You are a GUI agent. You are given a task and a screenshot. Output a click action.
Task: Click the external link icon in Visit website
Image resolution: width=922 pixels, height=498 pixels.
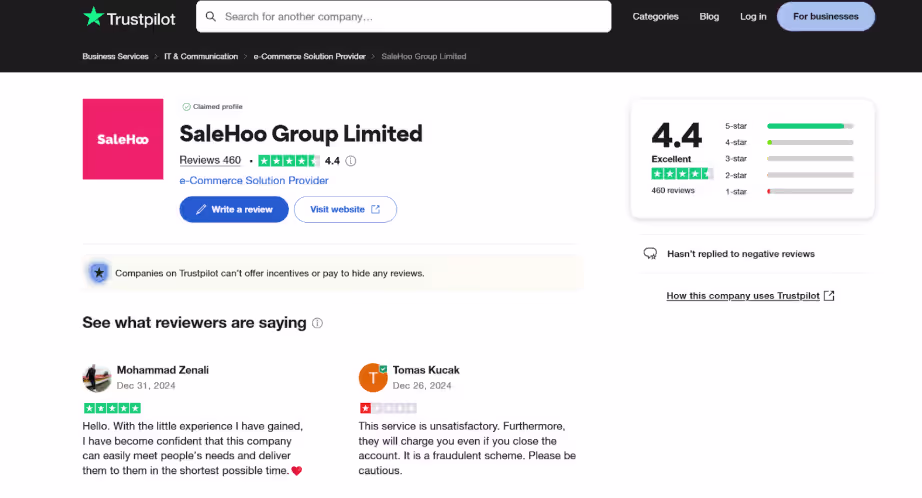pyautogui.click(x=375, y=209)
